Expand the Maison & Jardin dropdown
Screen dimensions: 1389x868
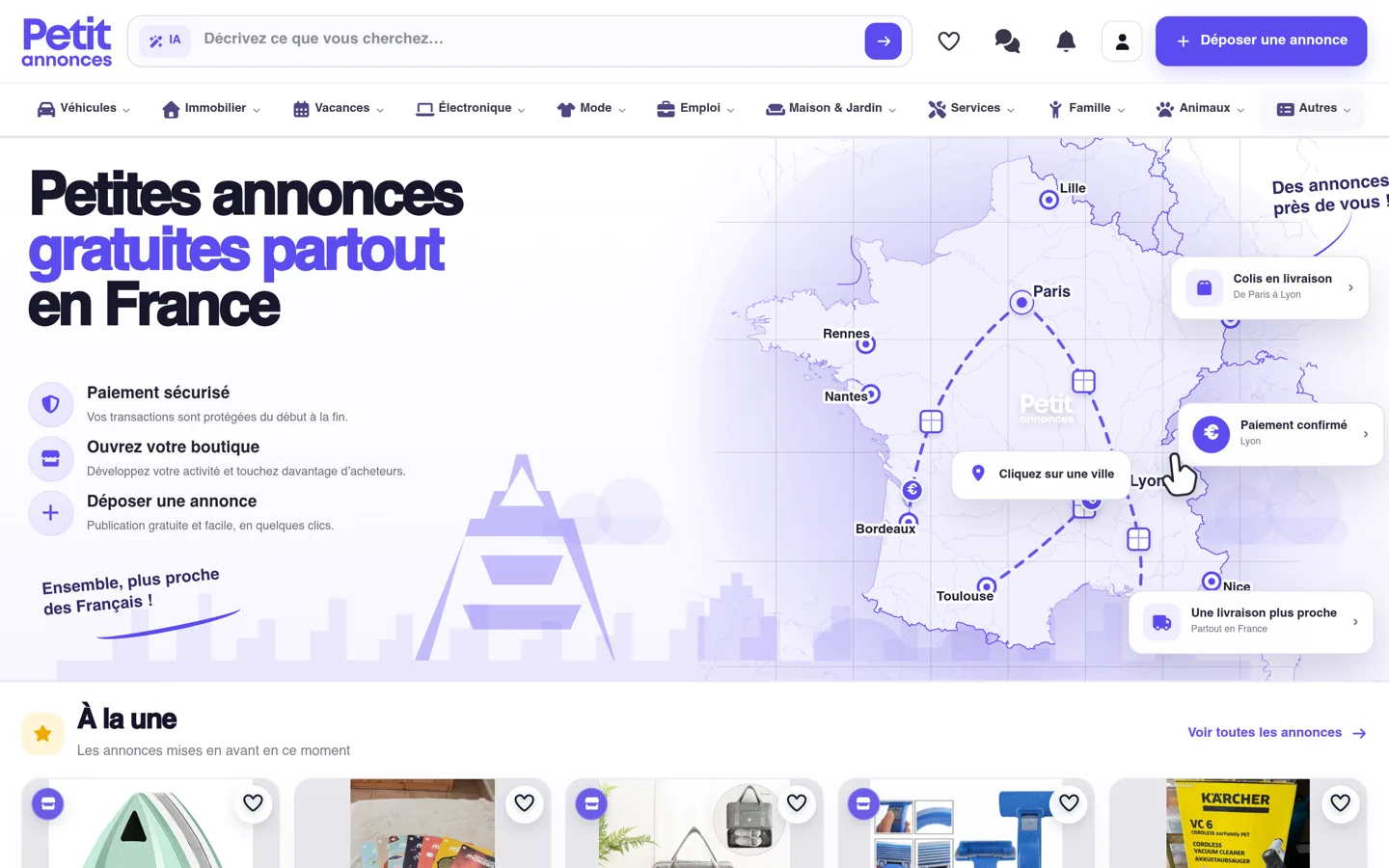click(x=831, y=109)
